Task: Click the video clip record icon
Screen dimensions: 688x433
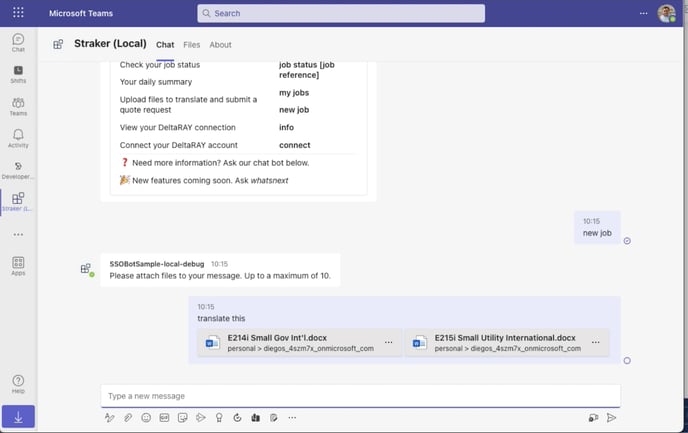Action: (x=593, y=418)
